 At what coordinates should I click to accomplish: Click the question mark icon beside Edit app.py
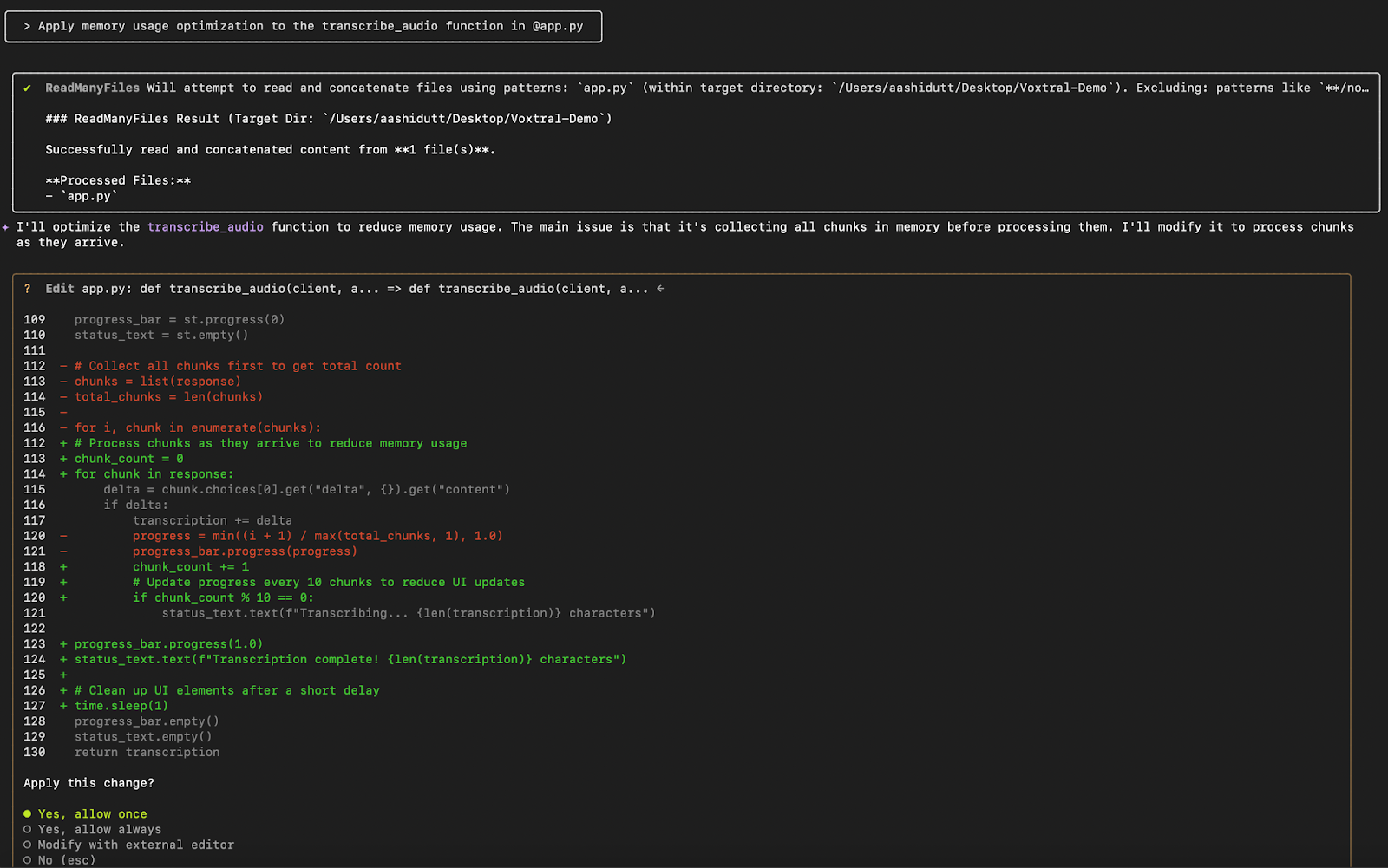point(28,289)
